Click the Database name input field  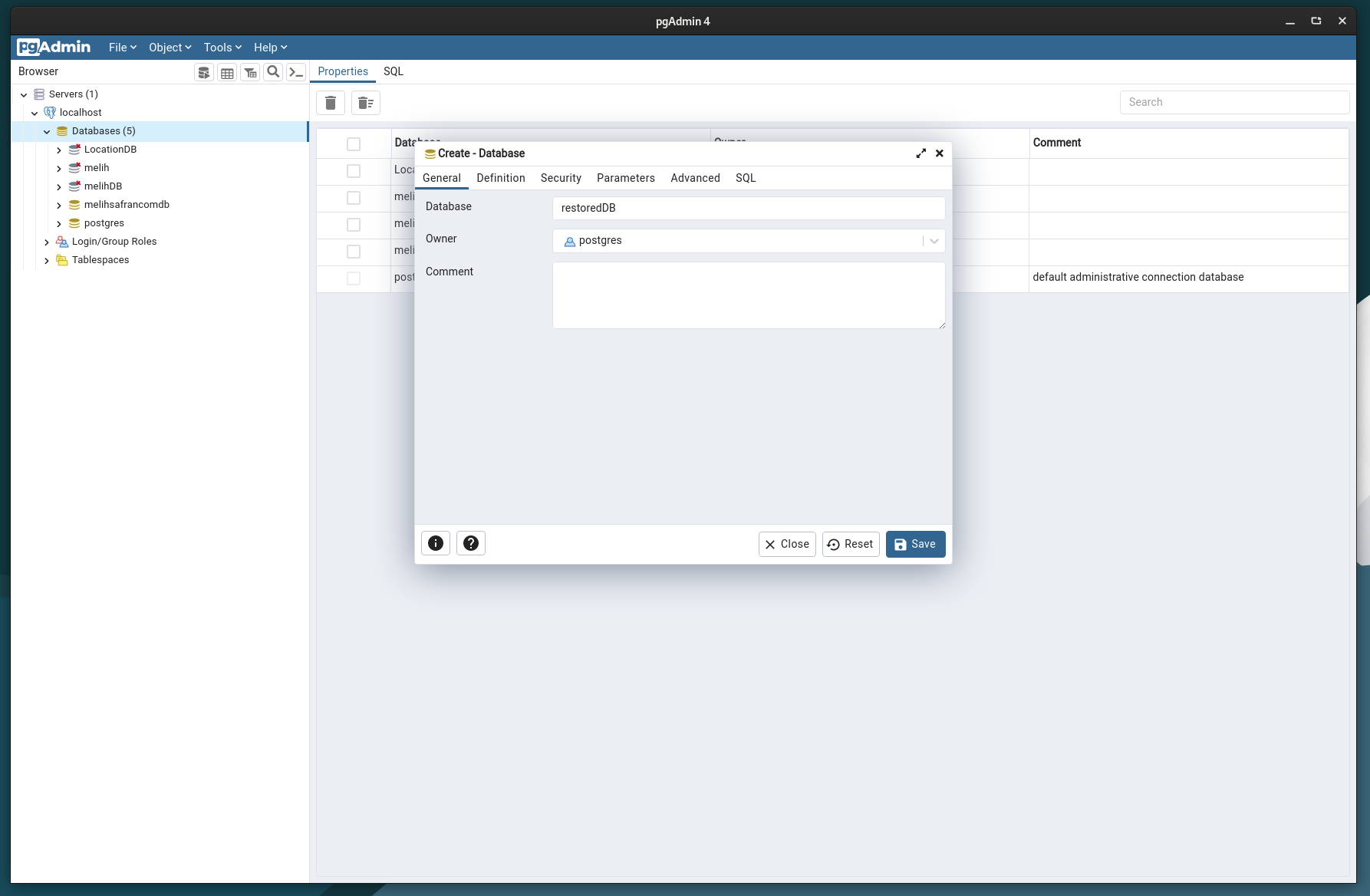(749, 208)
